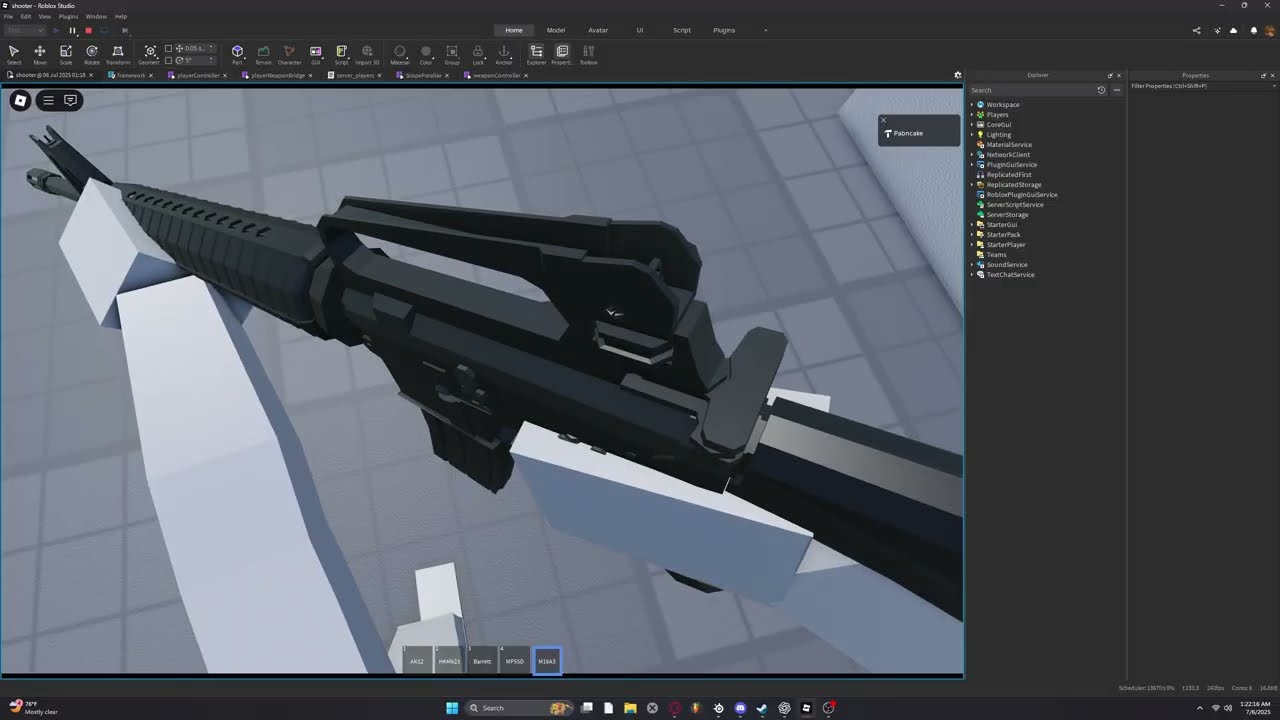Select the MP5SD hotbar slot
This screenshot has width=1280, height=720.
tap(514, 660)
